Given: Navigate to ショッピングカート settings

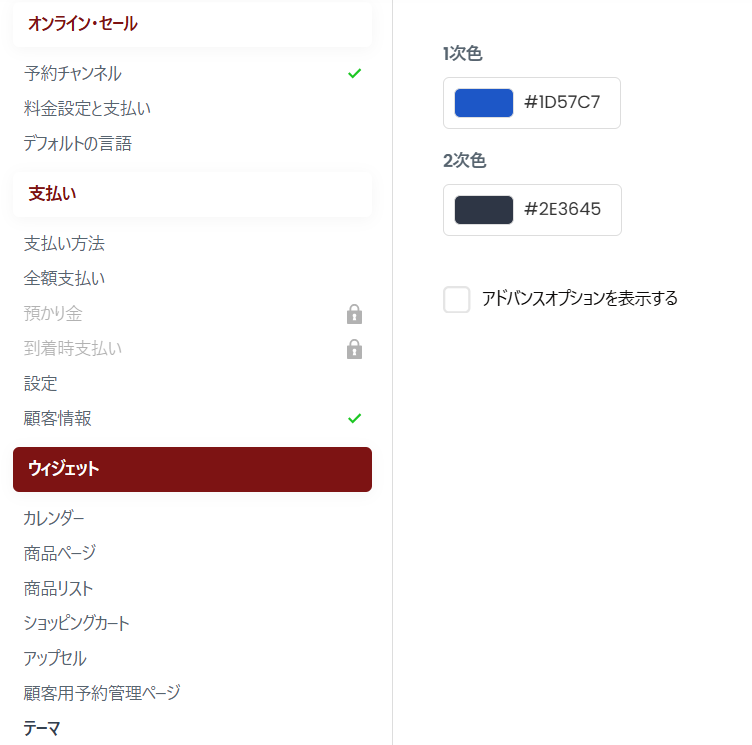Looking at the screenshot, I should click(x=77, y=623).
